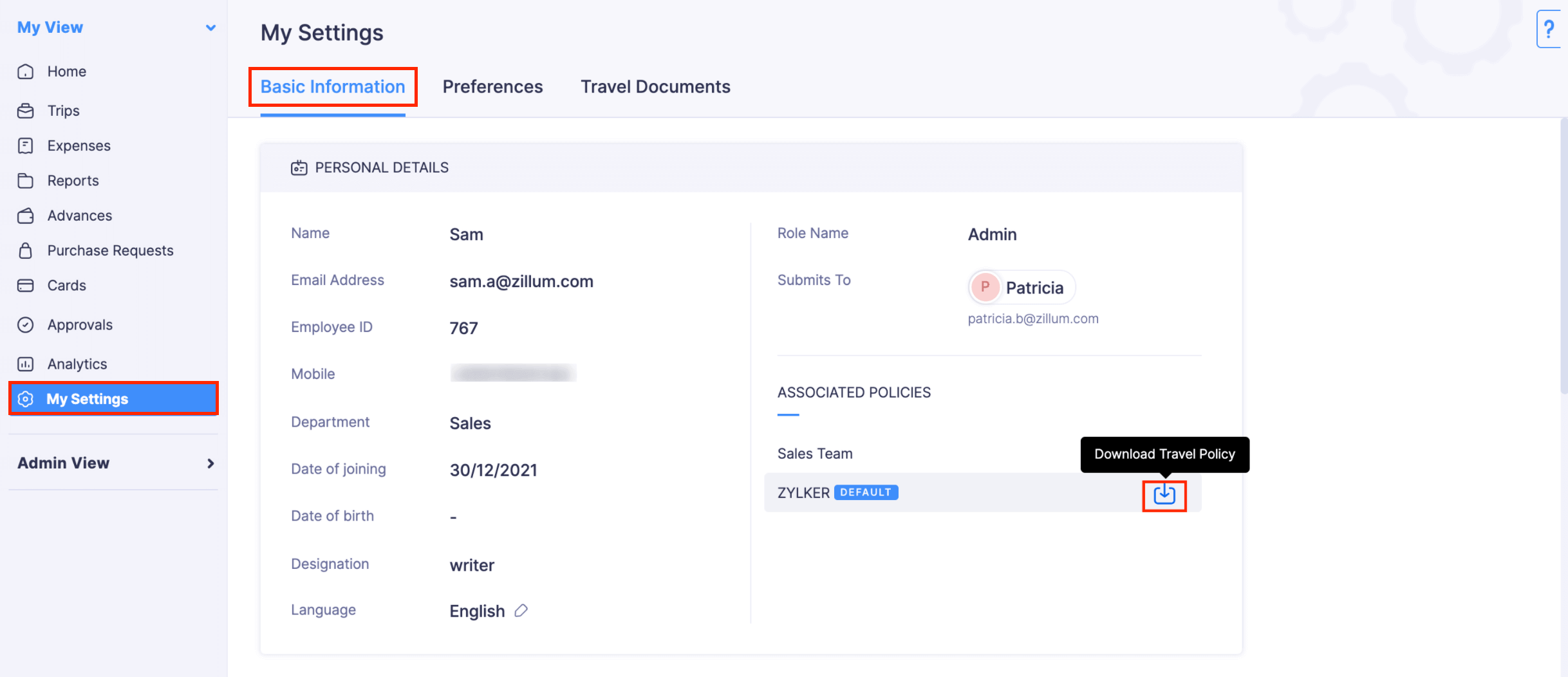Select Purchase Requests in sidebar
1568x677 pixels.
click(110, 250)
